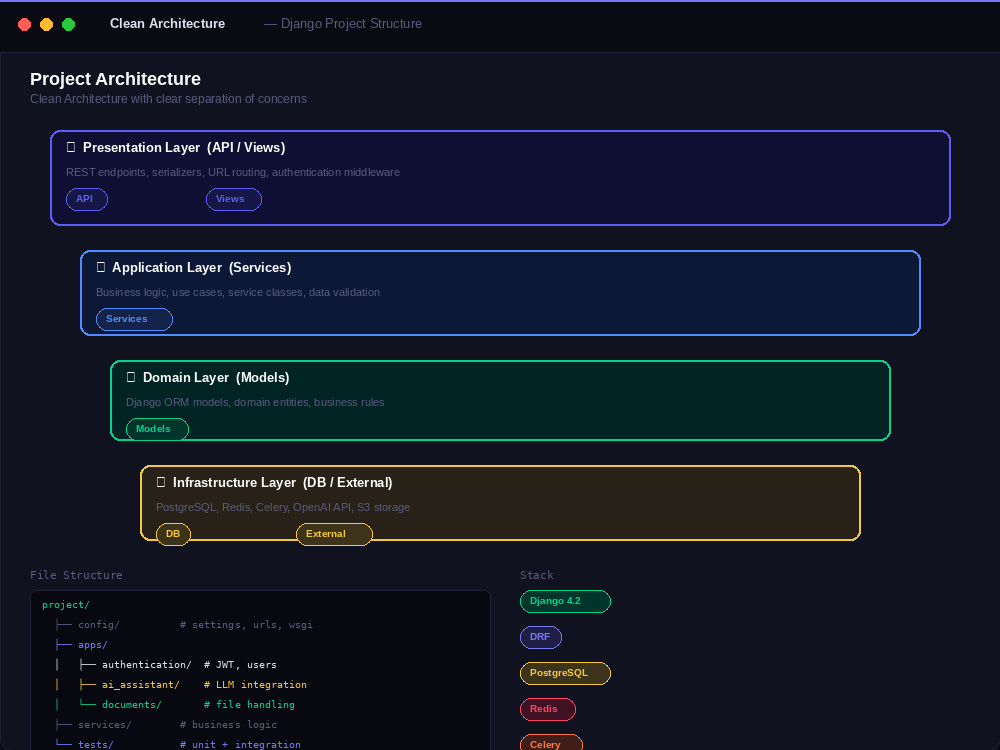Viewport: 1000px width, 750px height.
Task: Click the 'REST endpoints, serializers' description
Action: pyautogui.click(x=233, y=172)
